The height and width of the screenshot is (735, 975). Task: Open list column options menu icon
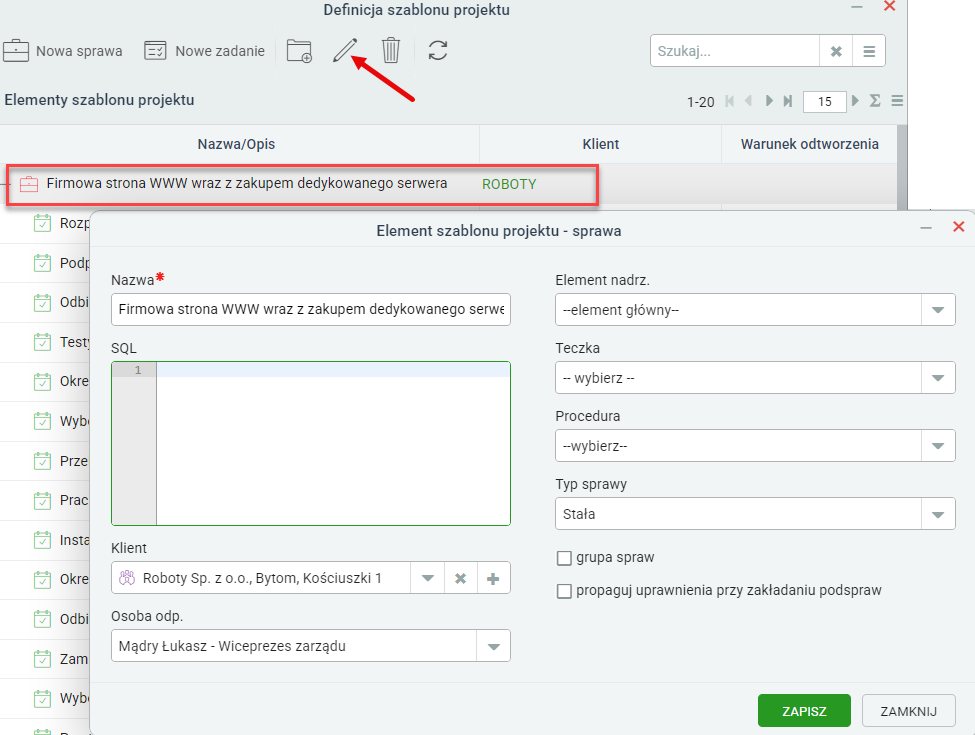point(897,101)
